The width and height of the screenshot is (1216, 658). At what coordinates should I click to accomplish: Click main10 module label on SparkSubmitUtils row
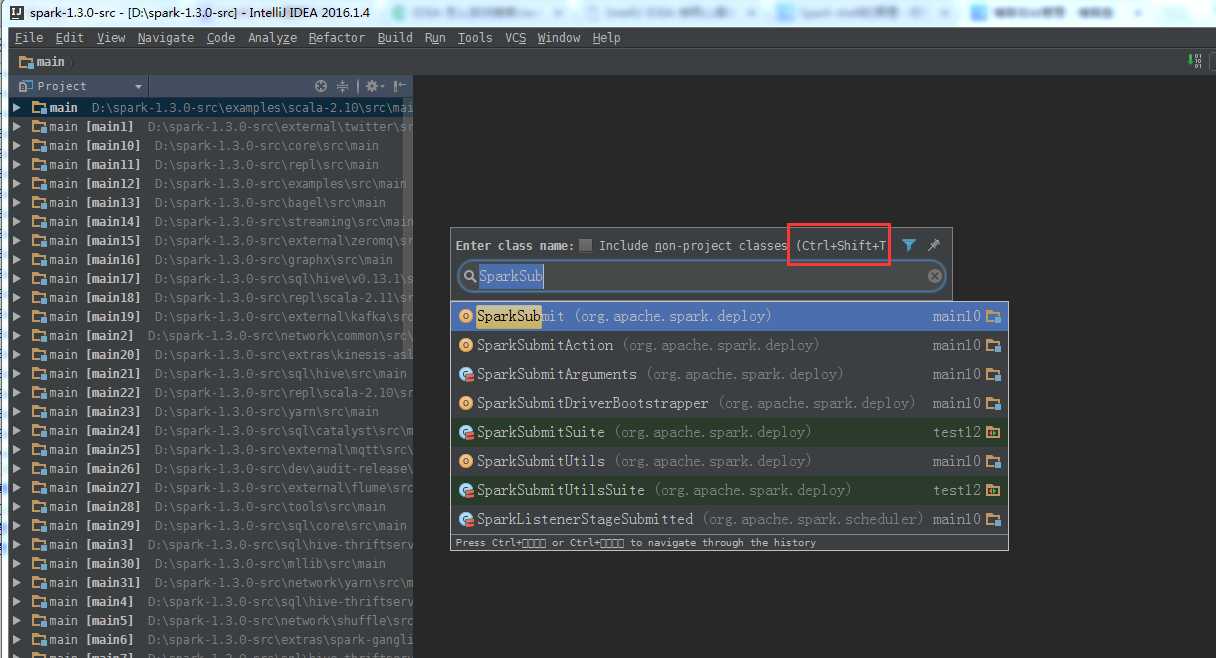pyautogui.click(x=957, y=461)
